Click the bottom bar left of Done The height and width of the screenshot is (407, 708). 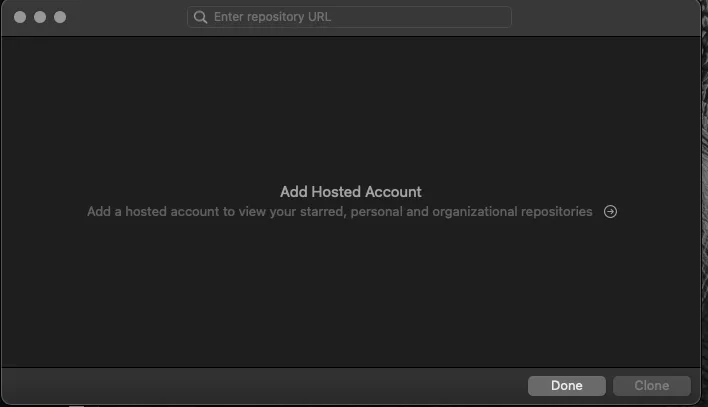[x=264, y=386]
